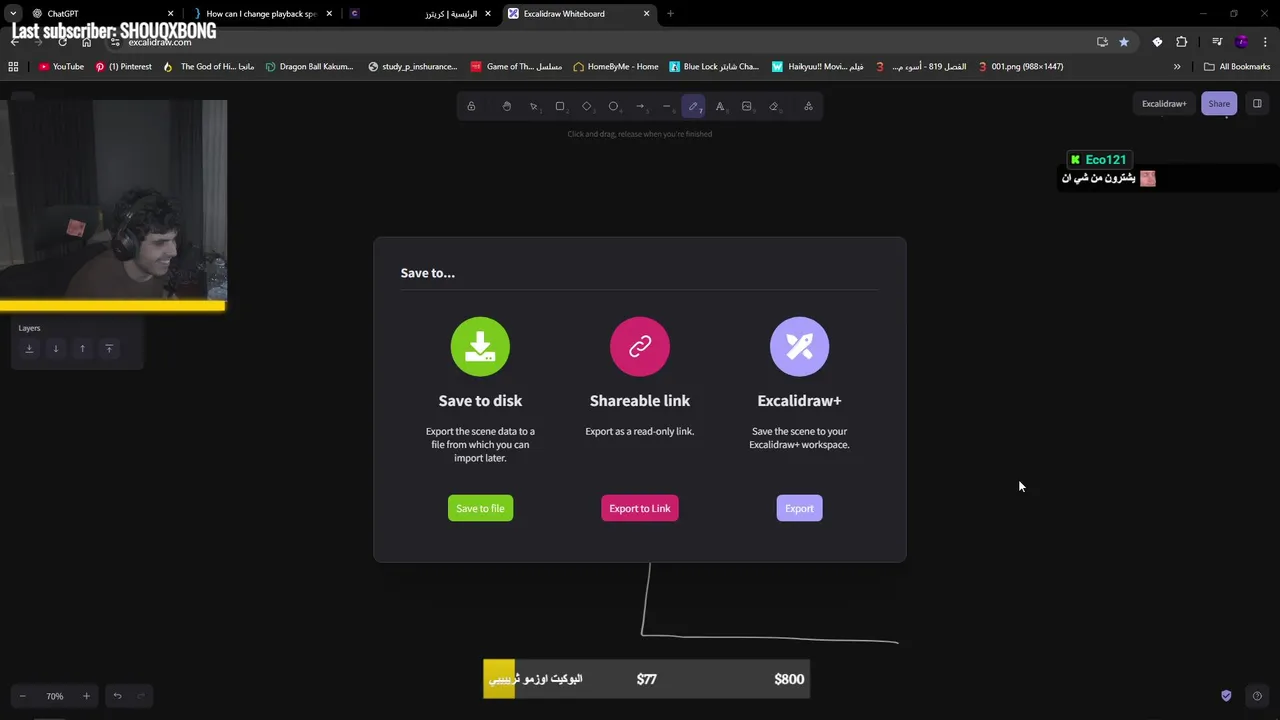Open the tab search dropdown arrow
Image resolution: width=1280 pixels, height=720 pixels.
point(13,14)
